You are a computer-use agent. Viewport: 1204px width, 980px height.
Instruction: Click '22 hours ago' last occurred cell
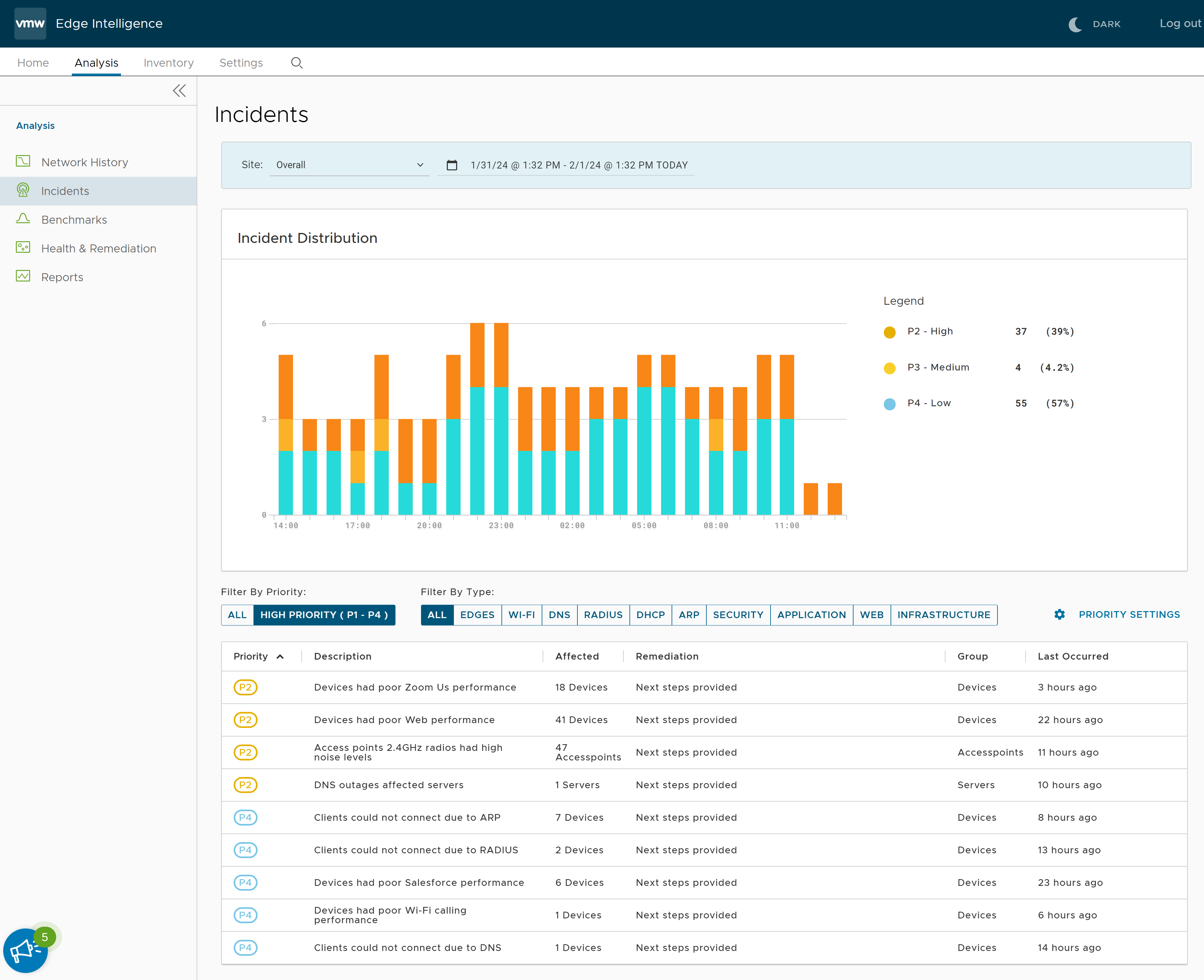click(x=1070, y=720)
